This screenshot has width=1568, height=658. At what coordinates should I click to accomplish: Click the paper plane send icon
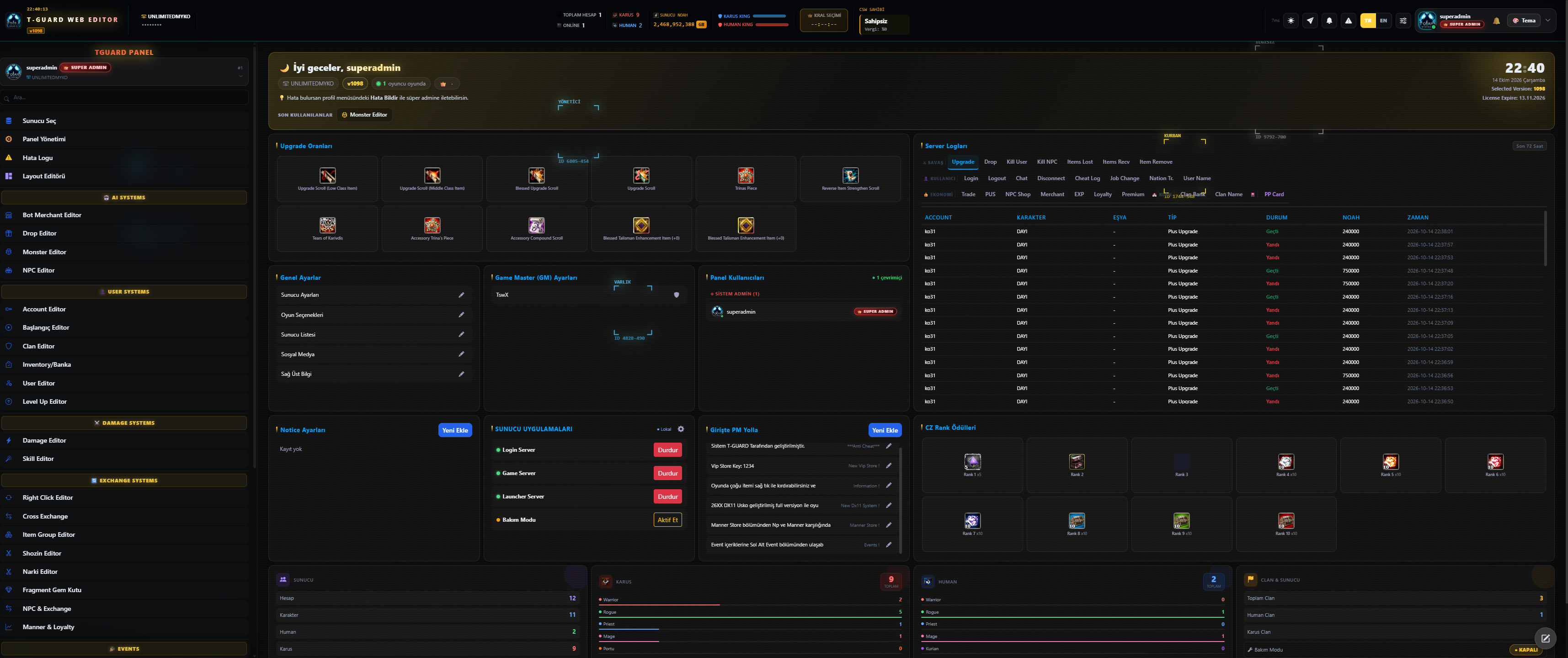click(1310, 21)
